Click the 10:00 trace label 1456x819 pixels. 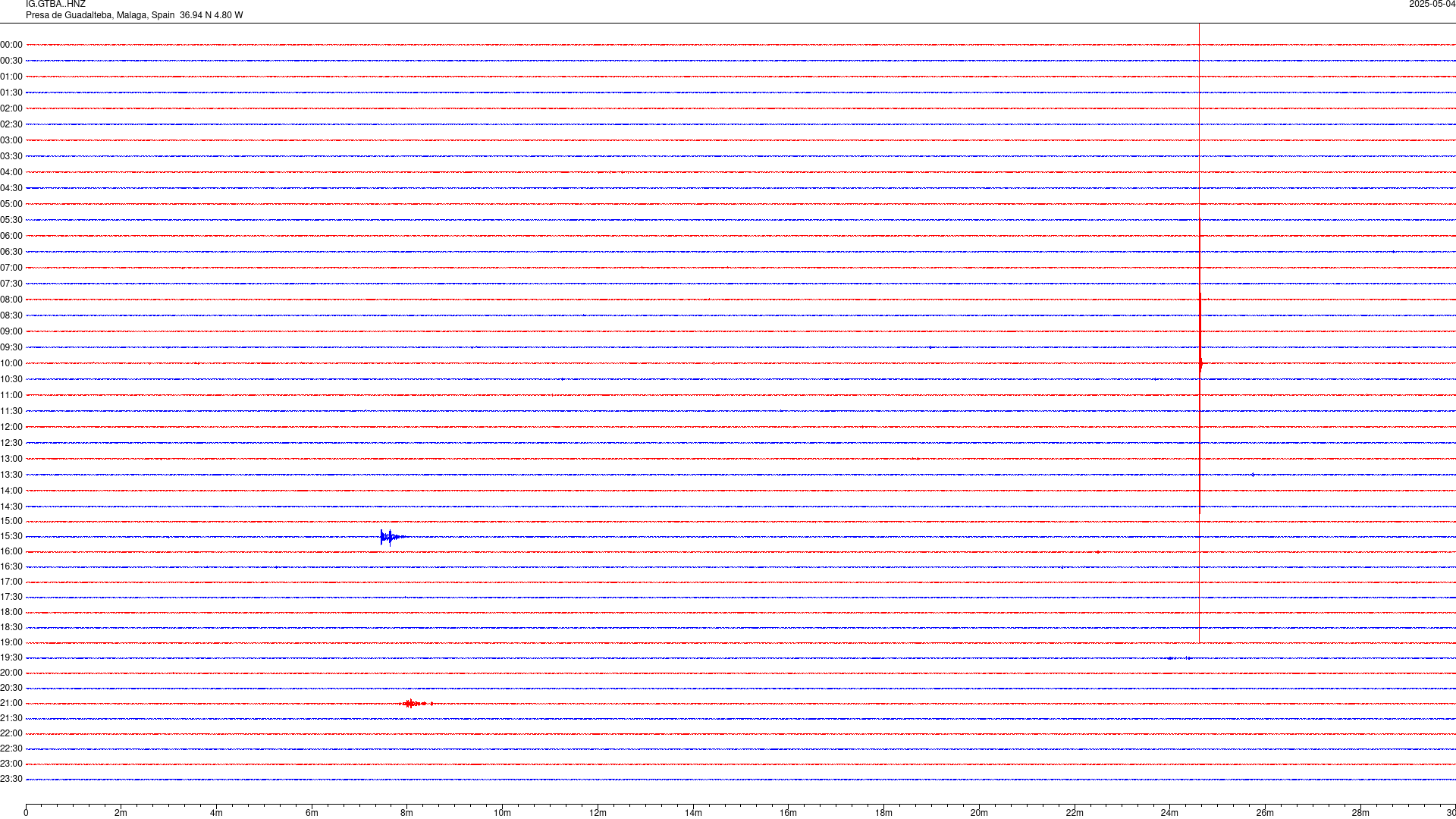click(11, 363)
